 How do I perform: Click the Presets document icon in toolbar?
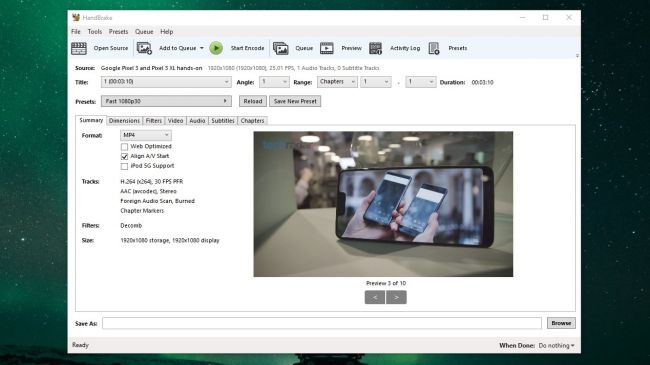click(434, 49)
